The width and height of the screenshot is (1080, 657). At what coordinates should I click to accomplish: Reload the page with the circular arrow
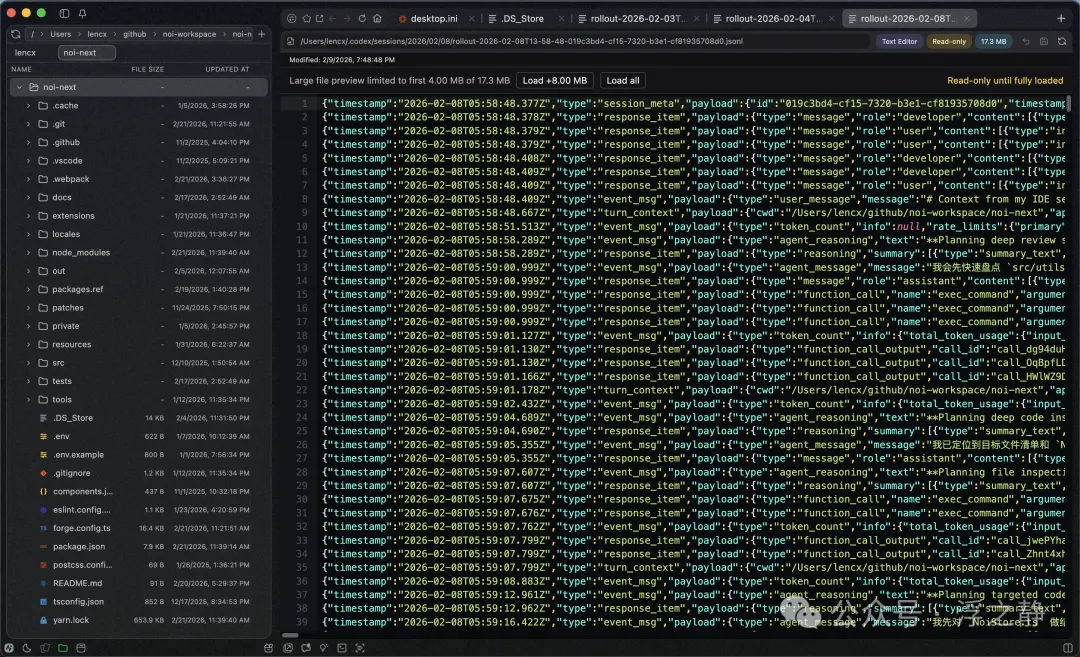tap(362, 19)
